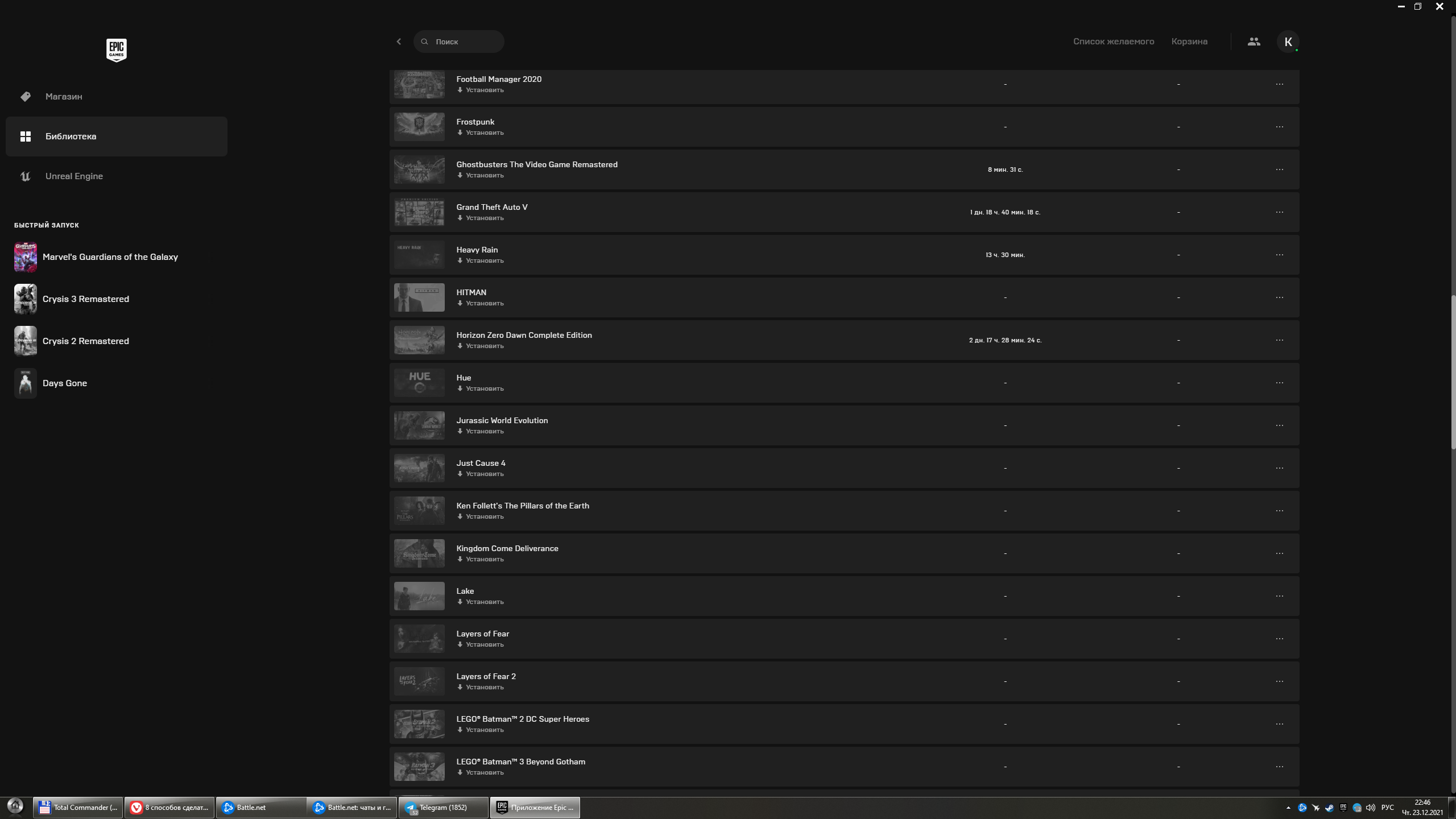Screen dimensions: 1456x819
Task: Show hidden tray icons arrow
Action: pyautogui.click(x=1288, y=808)
